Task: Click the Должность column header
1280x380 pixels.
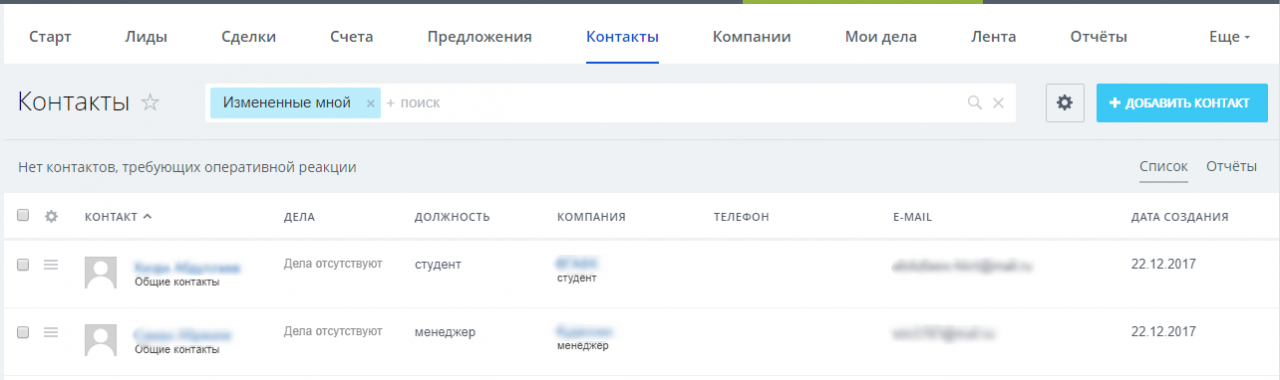Action: pyautogui.click(x=452, y=216)
